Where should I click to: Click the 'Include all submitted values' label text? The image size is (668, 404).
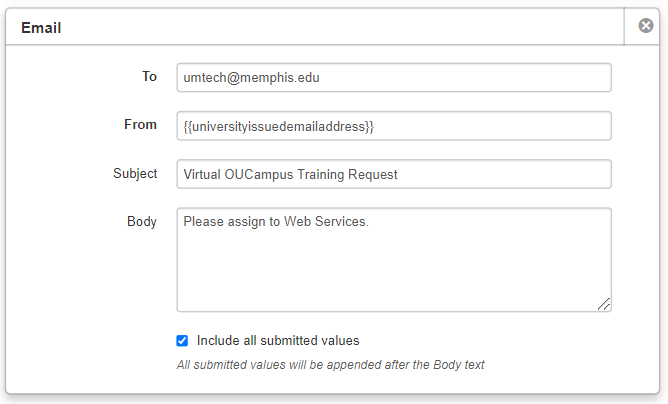[278, 340]
